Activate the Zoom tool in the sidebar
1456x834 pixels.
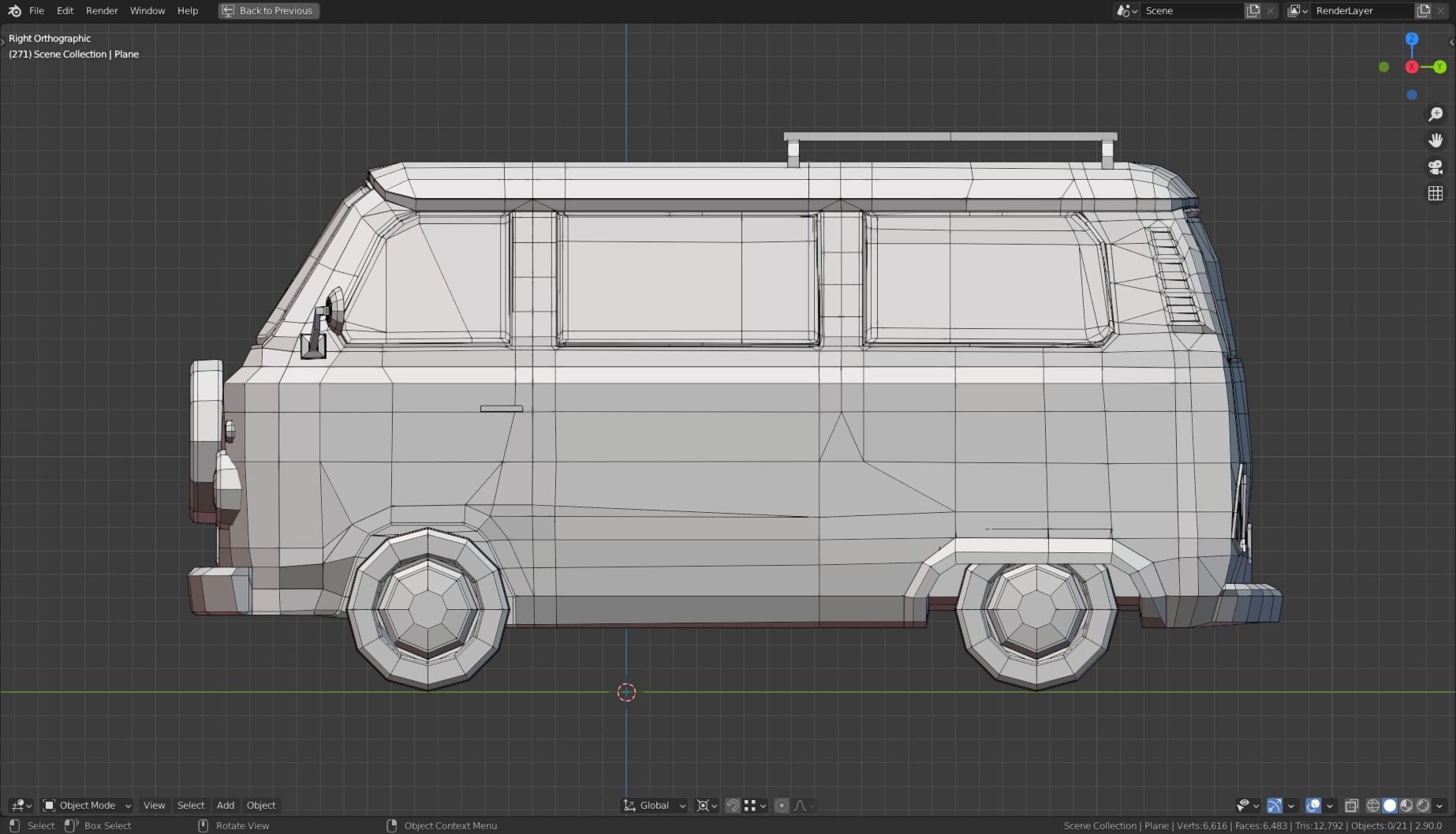1435,114
